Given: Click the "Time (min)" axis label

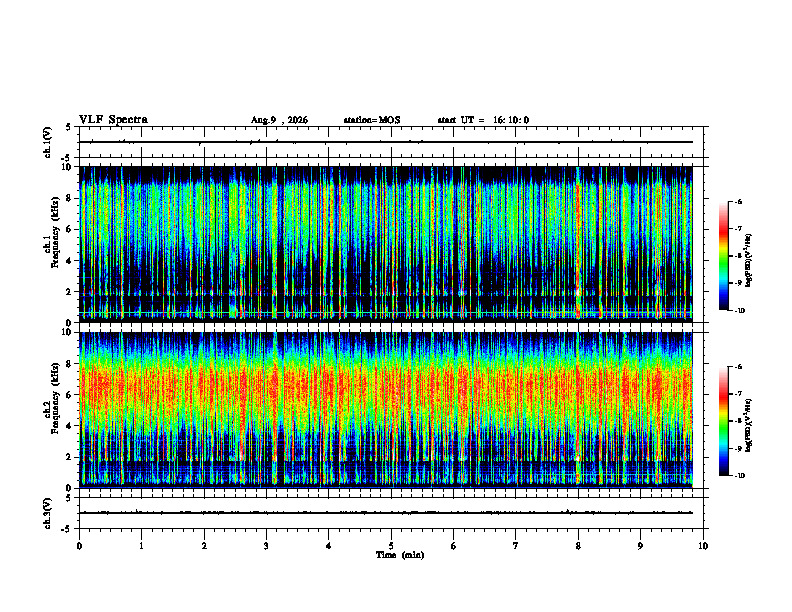Looking at the screenshot, I should [400, 555].
